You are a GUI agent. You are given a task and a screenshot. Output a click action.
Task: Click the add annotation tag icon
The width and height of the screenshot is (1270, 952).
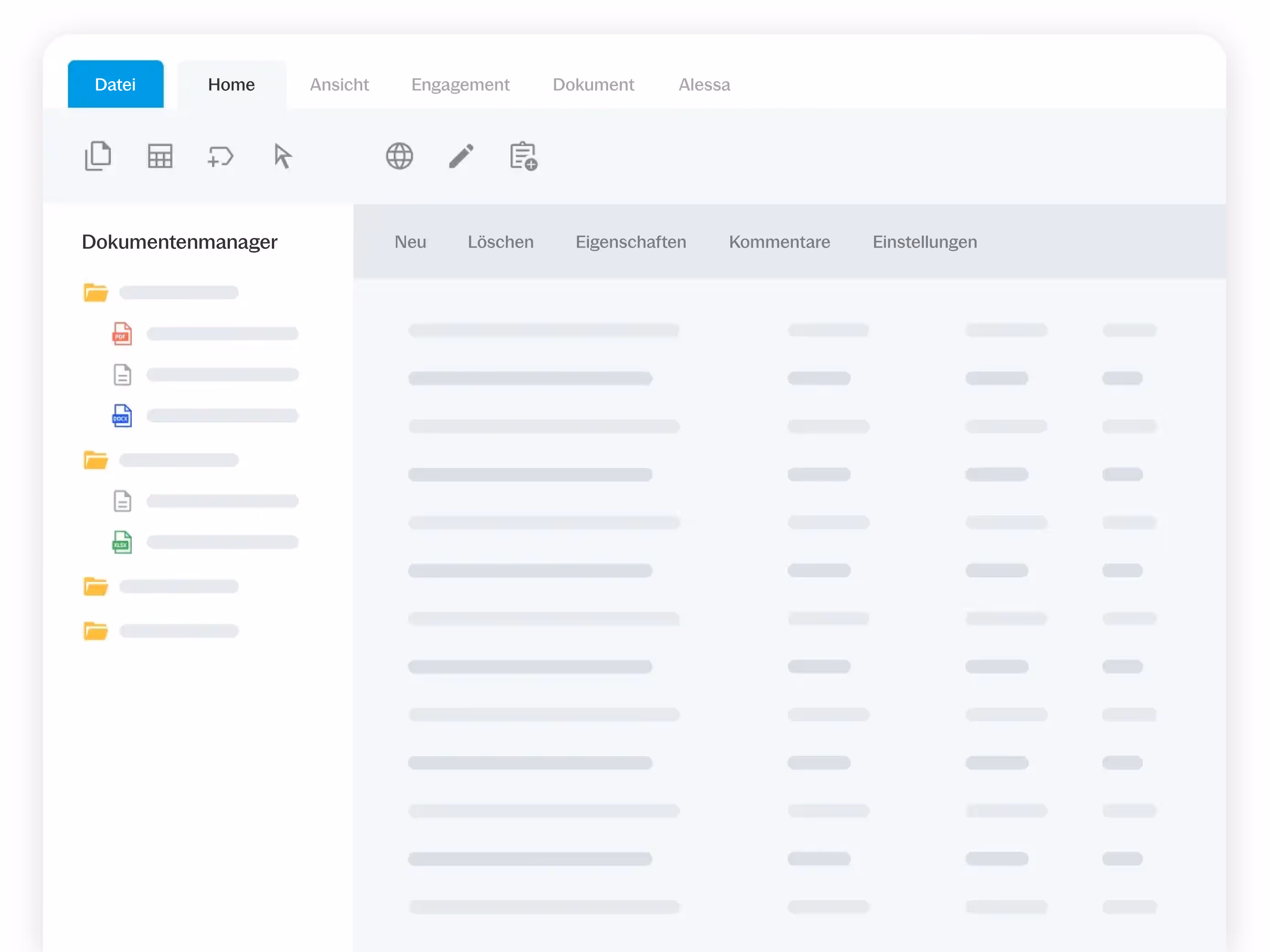(220, 156)
